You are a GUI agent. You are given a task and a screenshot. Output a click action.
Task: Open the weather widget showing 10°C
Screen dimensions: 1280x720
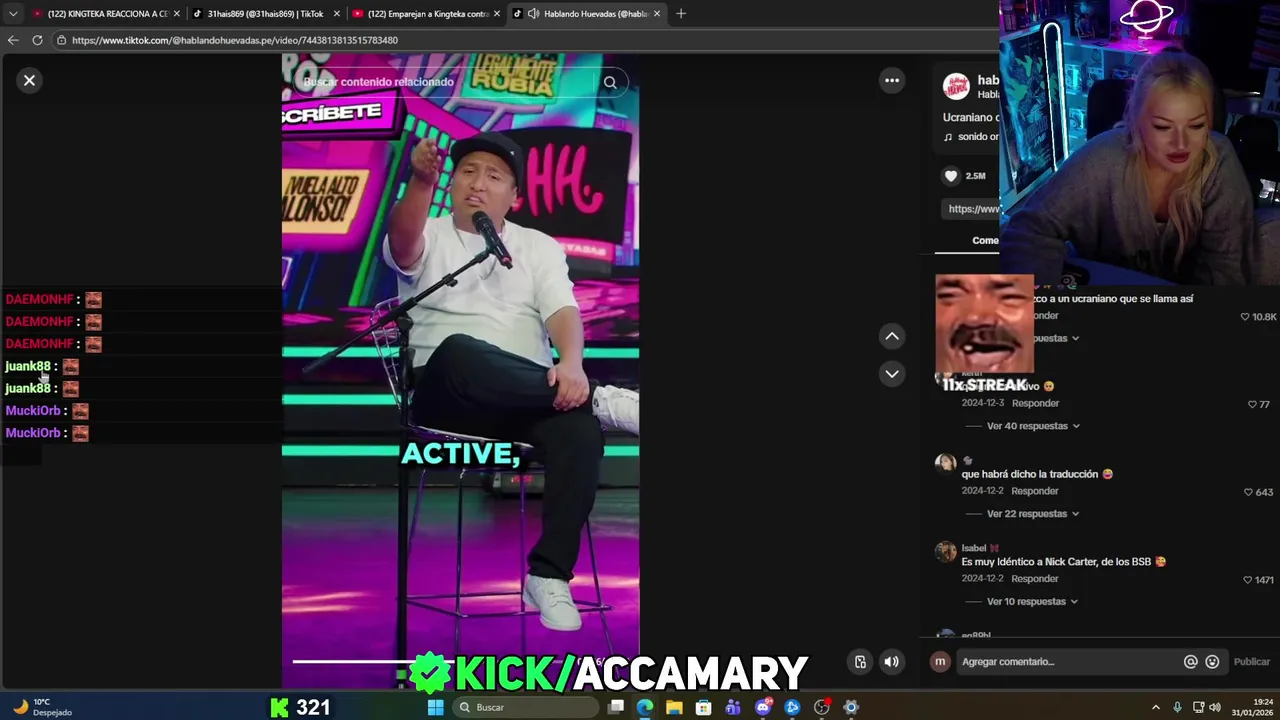click(40, 707)
